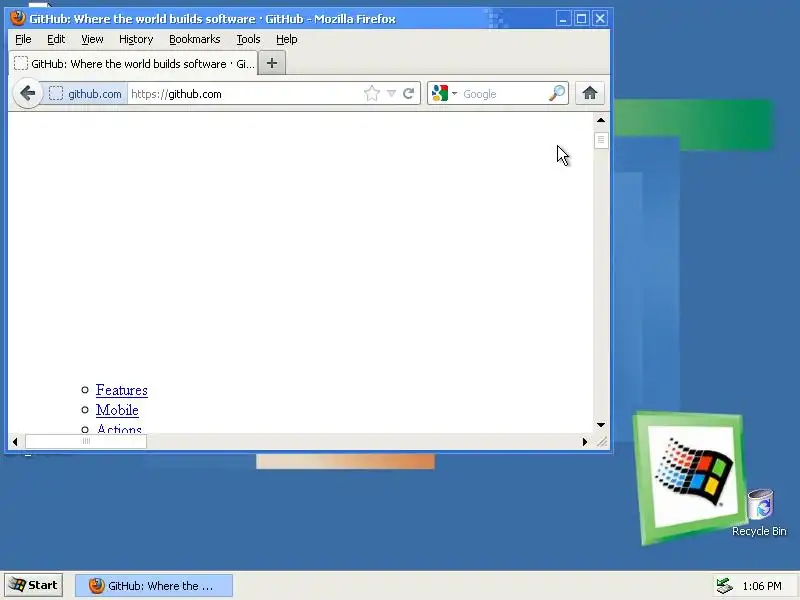Click the Firefox logo in title bar

[x=18, y=18]
